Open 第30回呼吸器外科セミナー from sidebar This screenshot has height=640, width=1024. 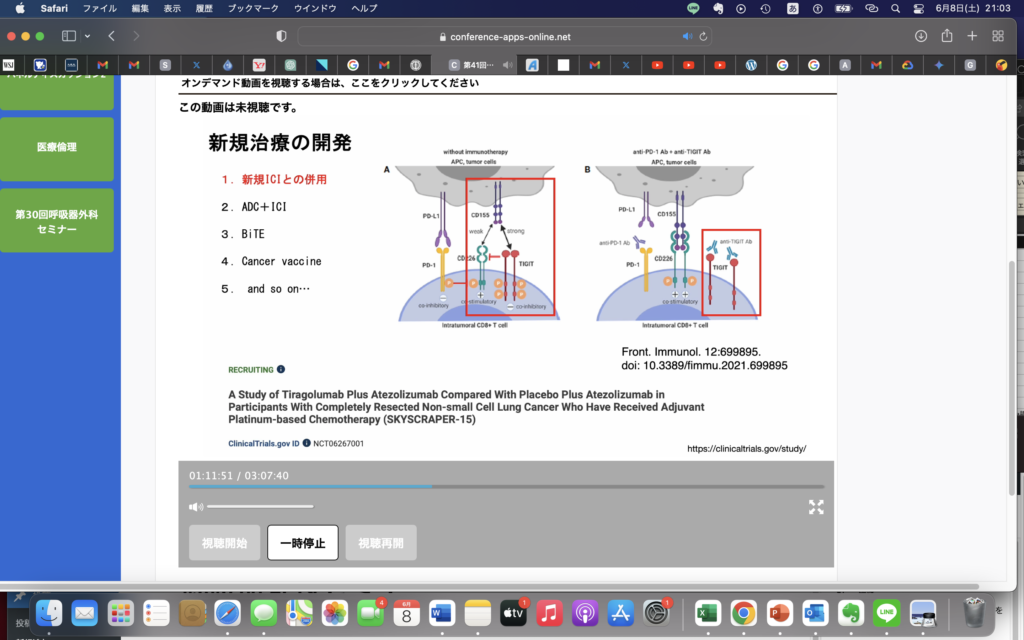[57, 221]
